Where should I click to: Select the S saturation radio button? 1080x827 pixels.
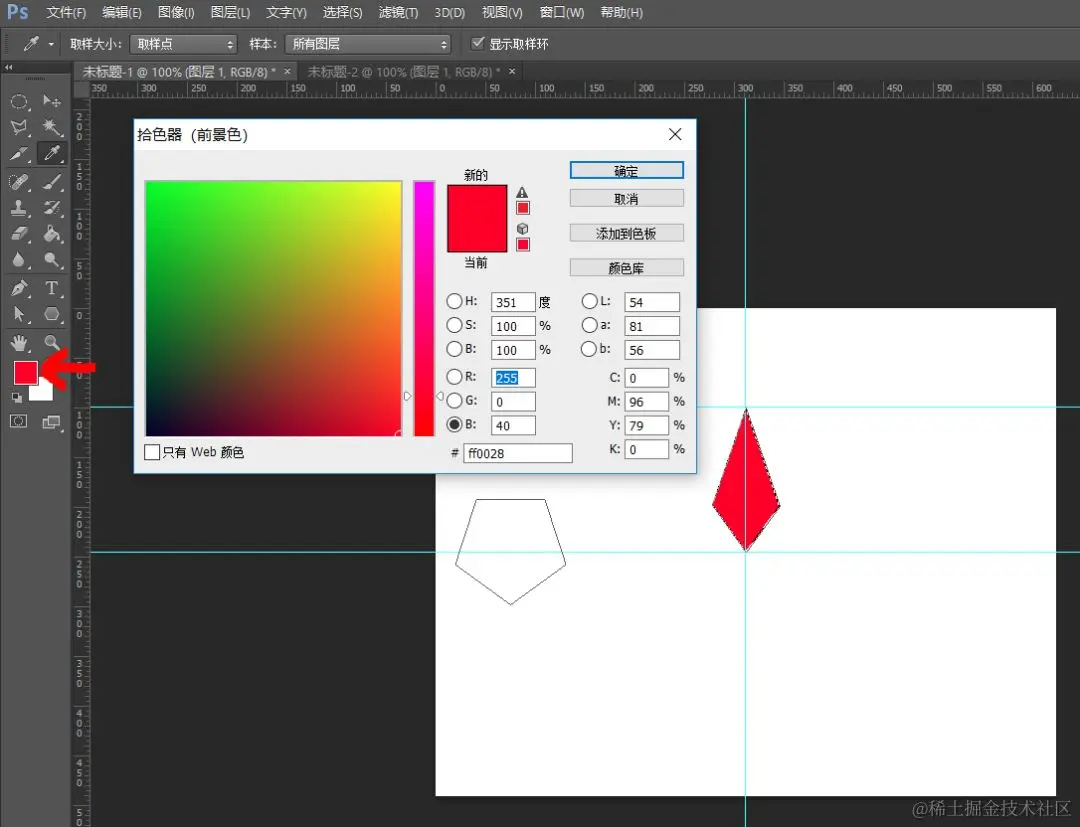click(454, 325)
